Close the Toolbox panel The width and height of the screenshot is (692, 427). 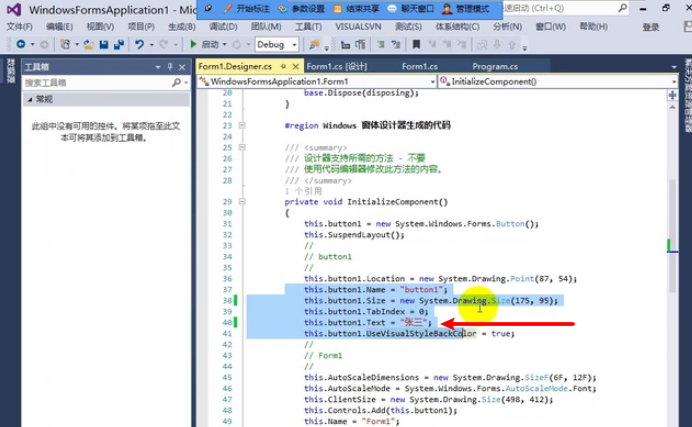point(182,67)
